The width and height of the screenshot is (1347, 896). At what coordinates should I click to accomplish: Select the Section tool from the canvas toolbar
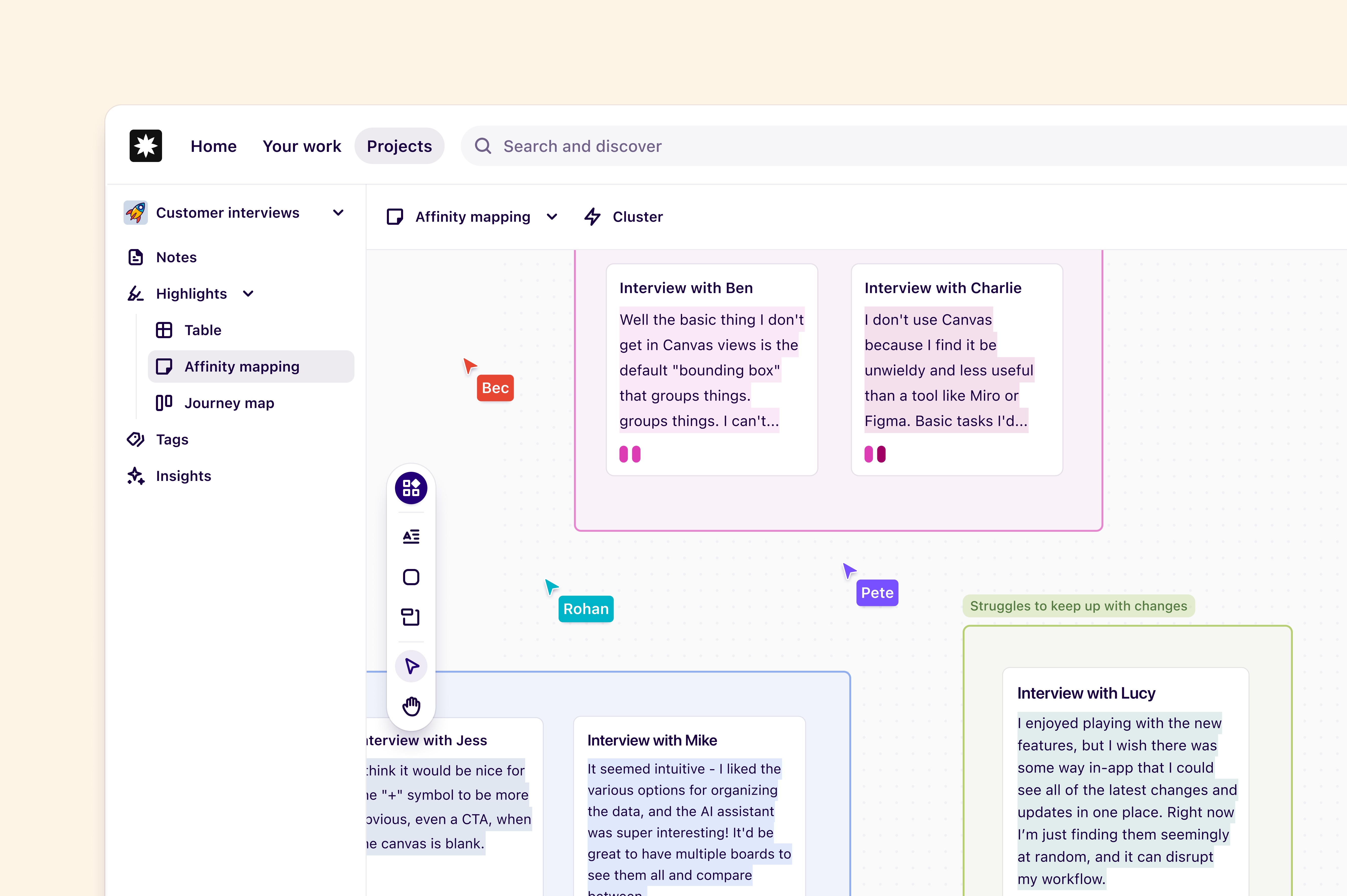(411, 617)
